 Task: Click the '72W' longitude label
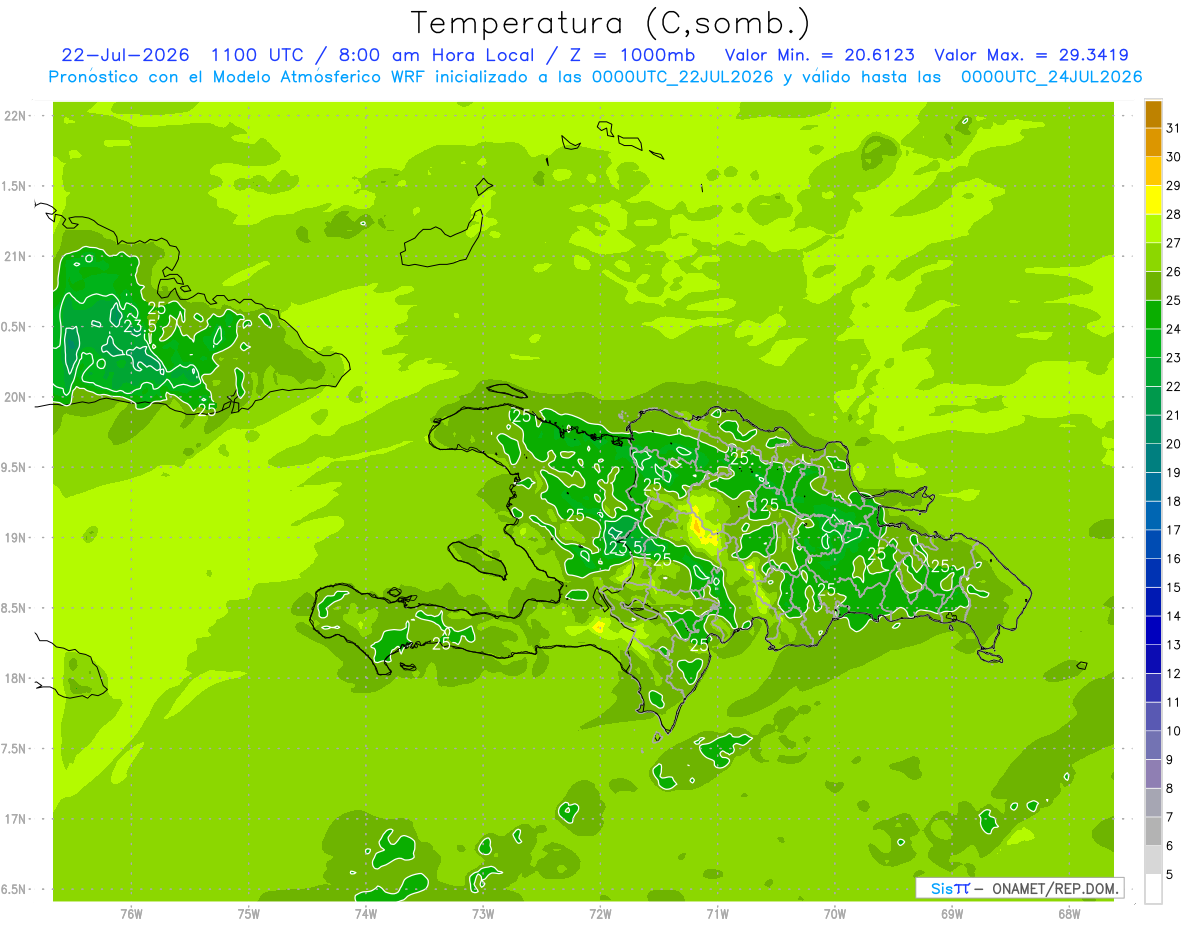click(600, 913)
